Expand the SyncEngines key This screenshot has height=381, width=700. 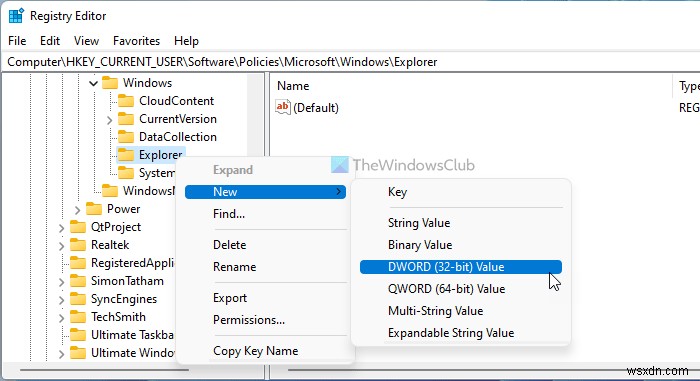pos(61,300)
